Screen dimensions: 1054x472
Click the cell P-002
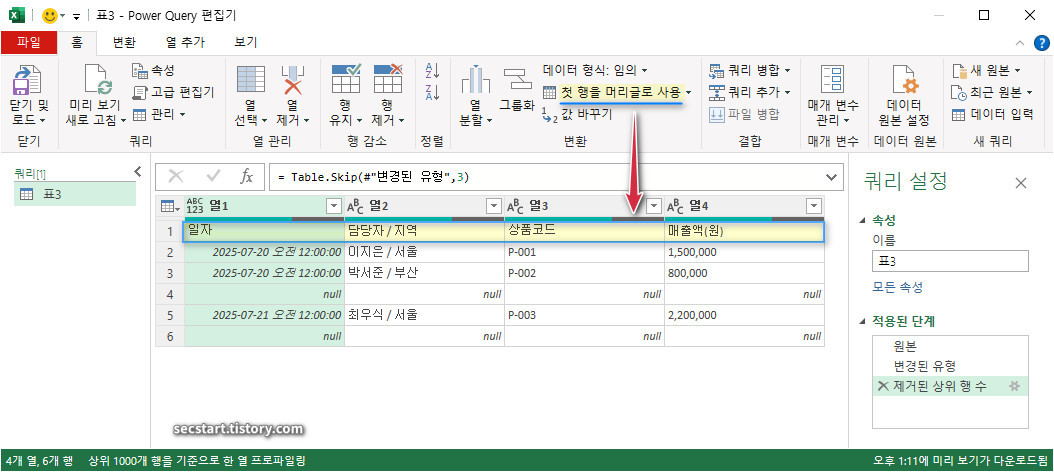(x=584, y=273)
